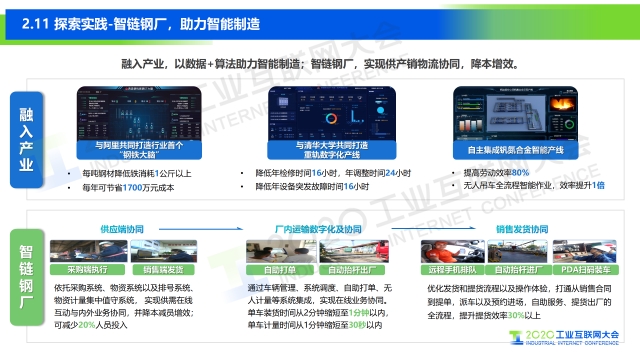Image resolution: width=640 pixels, height=360 pixels.
Task: Click the green 智链钢厂 side label
Action: (27, 277)
